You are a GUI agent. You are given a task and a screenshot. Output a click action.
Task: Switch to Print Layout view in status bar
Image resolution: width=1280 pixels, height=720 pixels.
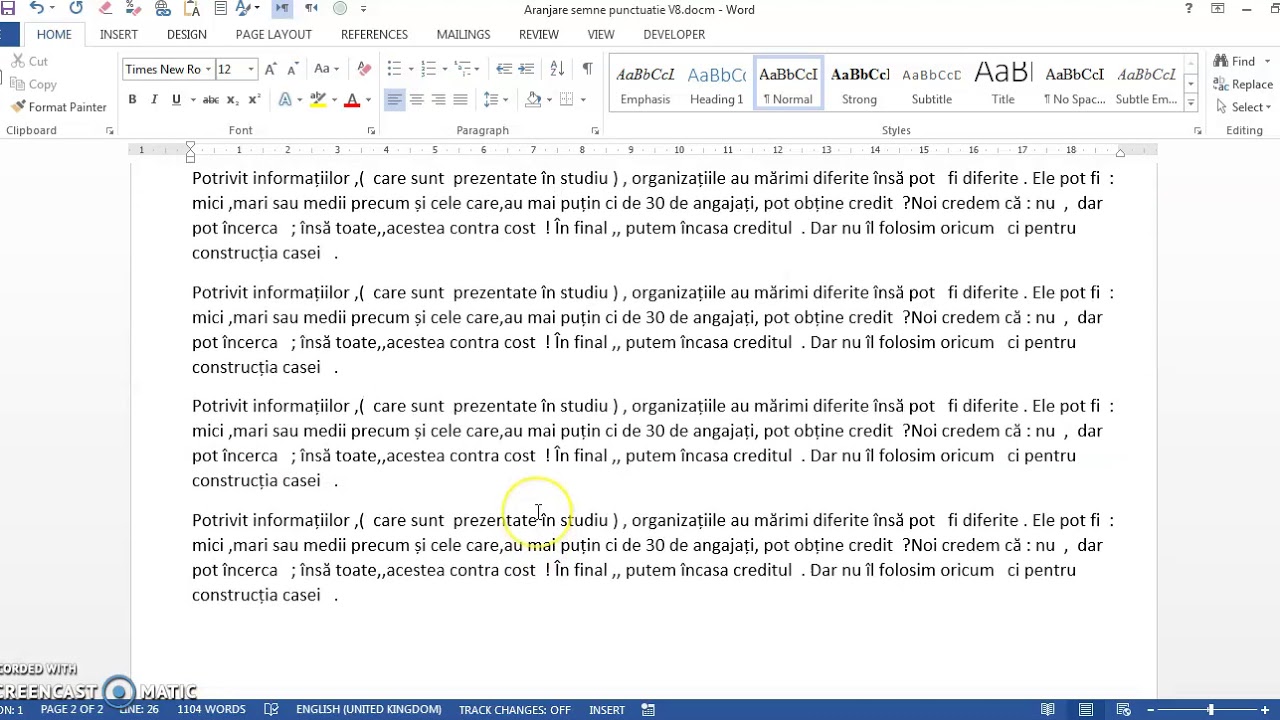1086,710
